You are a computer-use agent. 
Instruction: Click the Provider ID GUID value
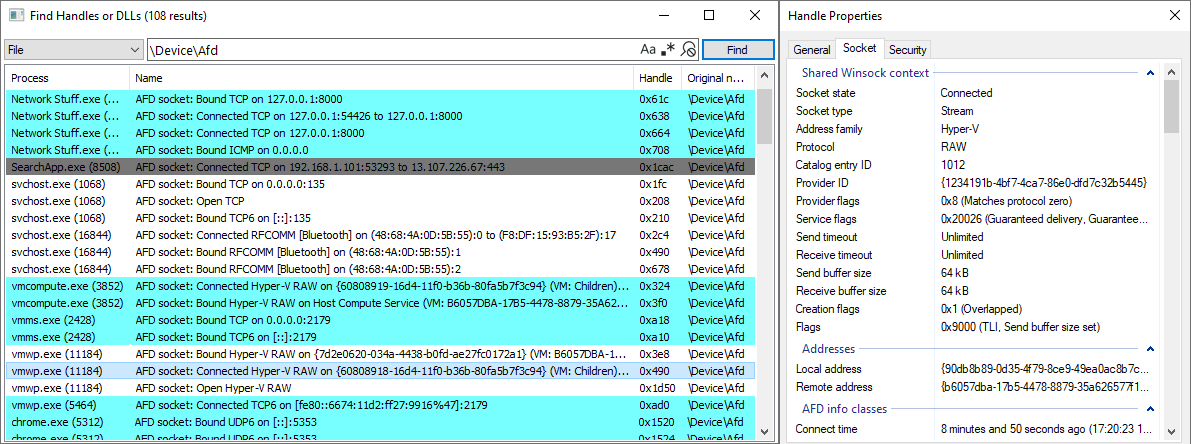click(x=1044, y=183)
